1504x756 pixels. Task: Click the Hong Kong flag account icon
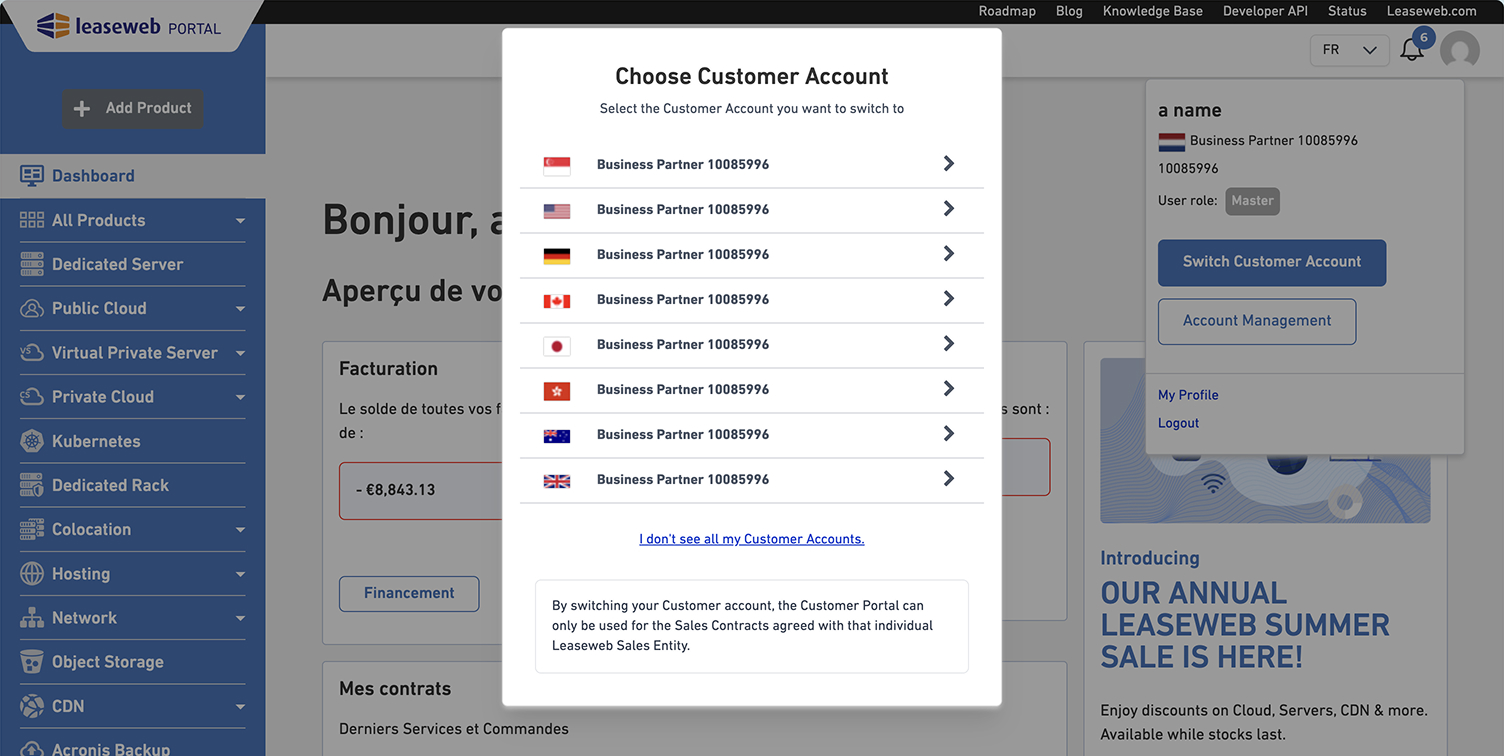[x=557, y=390]
